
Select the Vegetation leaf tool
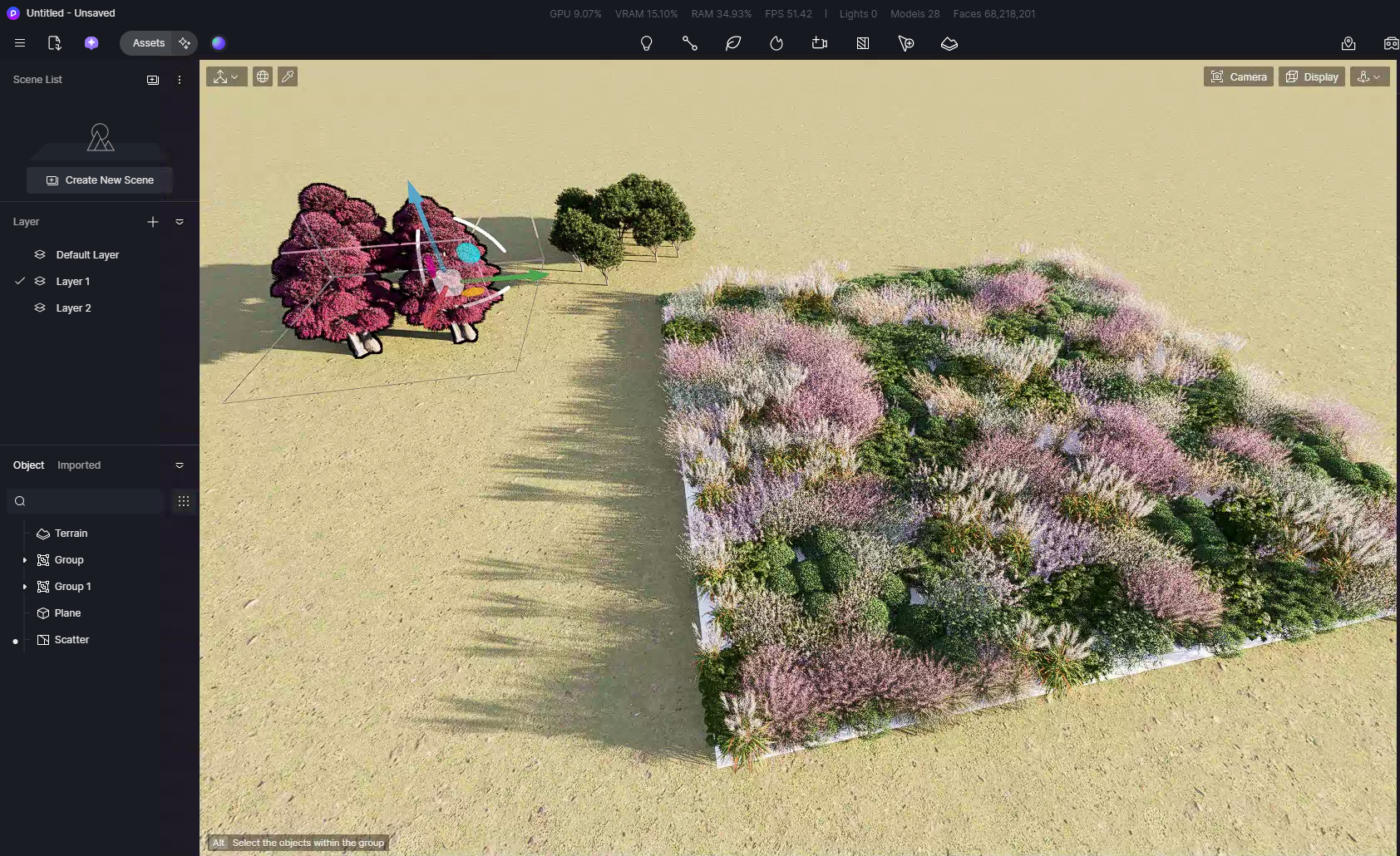tap(732, 43)
